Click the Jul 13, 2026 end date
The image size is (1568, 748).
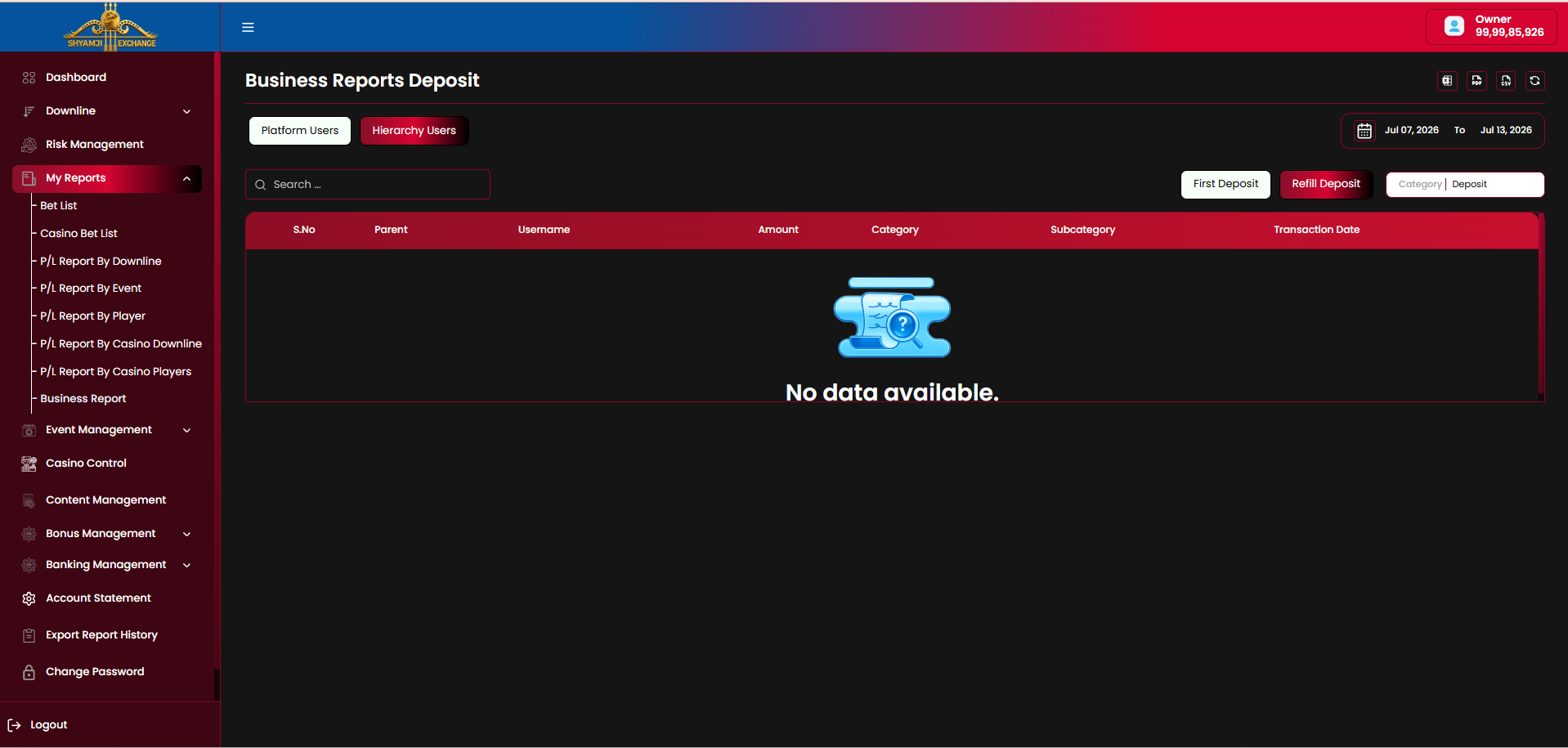[x=1506, y=131]
